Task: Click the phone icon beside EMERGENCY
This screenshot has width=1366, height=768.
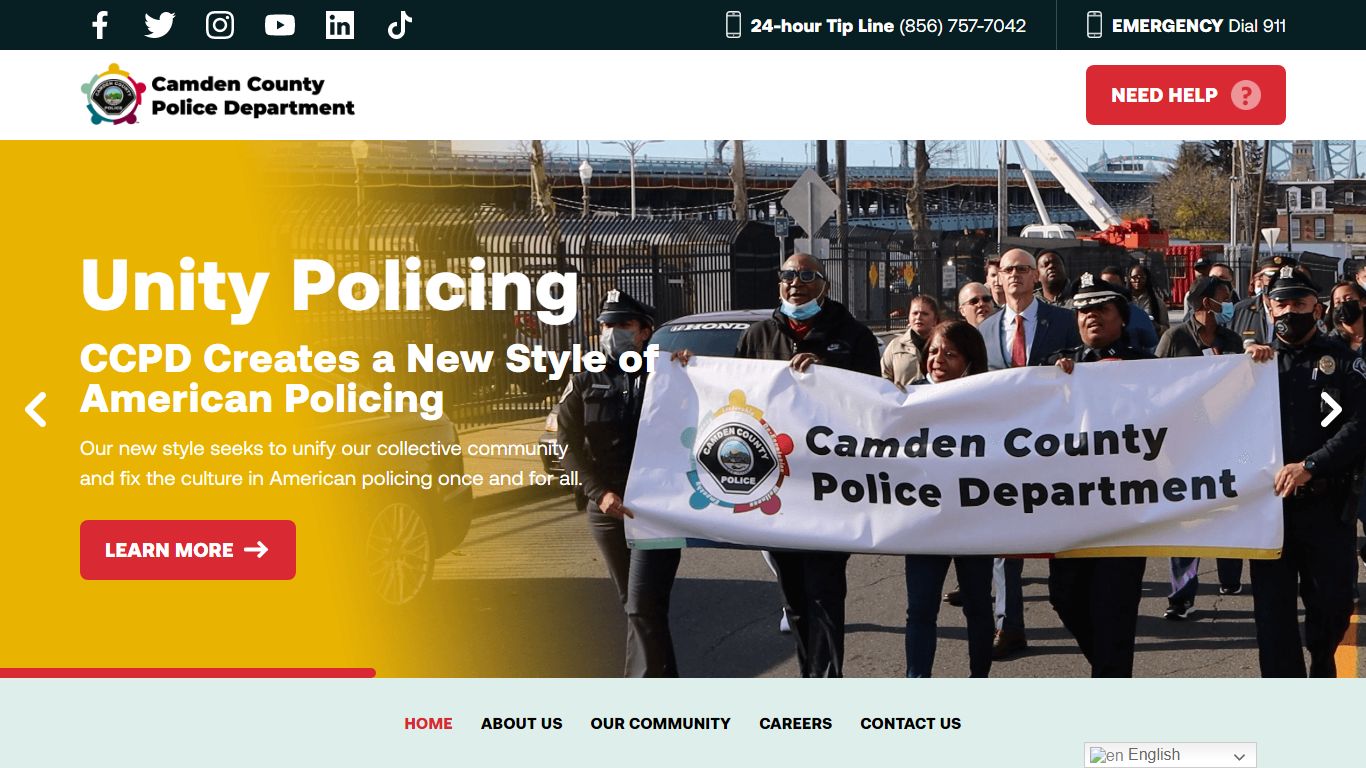Action: click(x=1094, y=25)
